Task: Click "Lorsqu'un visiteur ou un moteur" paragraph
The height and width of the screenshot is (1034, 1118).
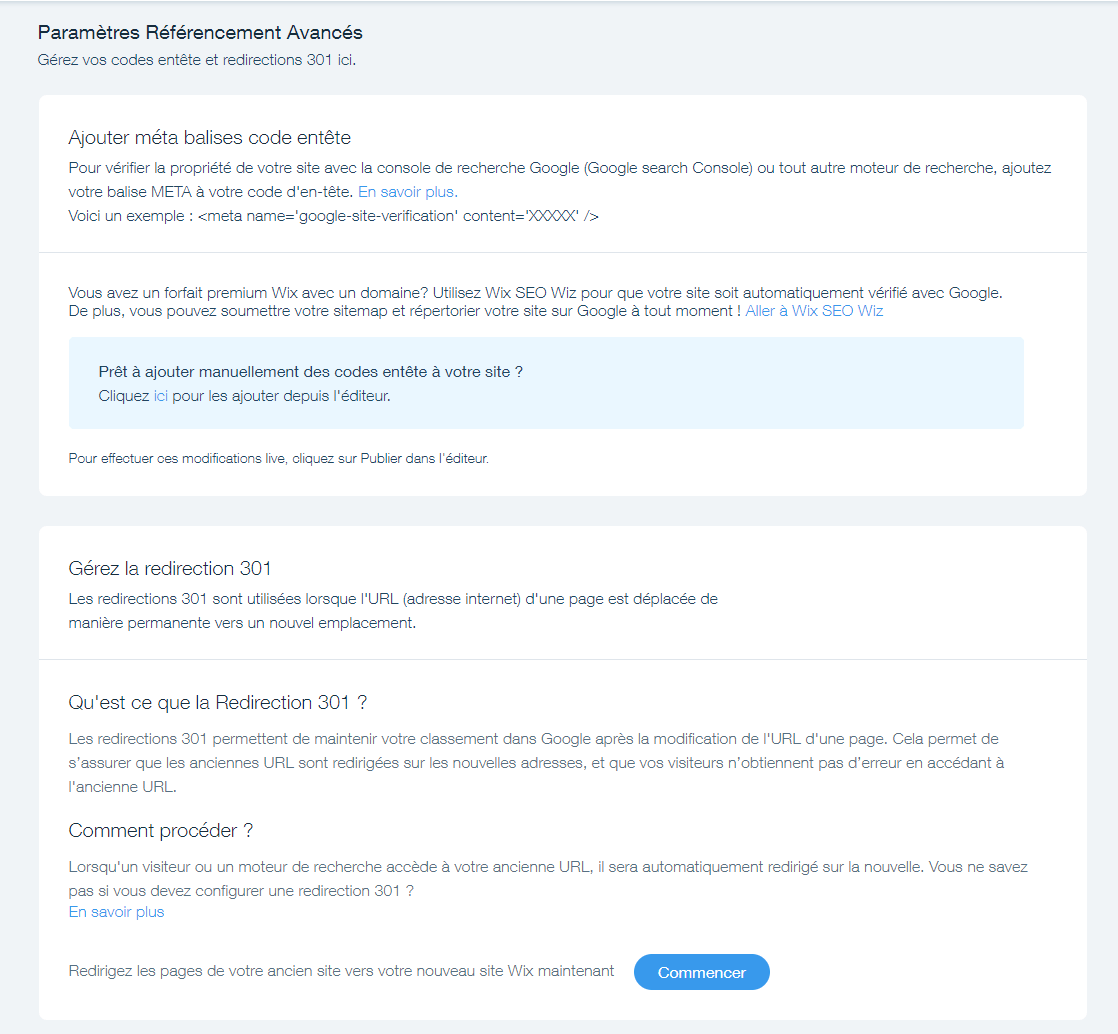Action: point(548,879)
